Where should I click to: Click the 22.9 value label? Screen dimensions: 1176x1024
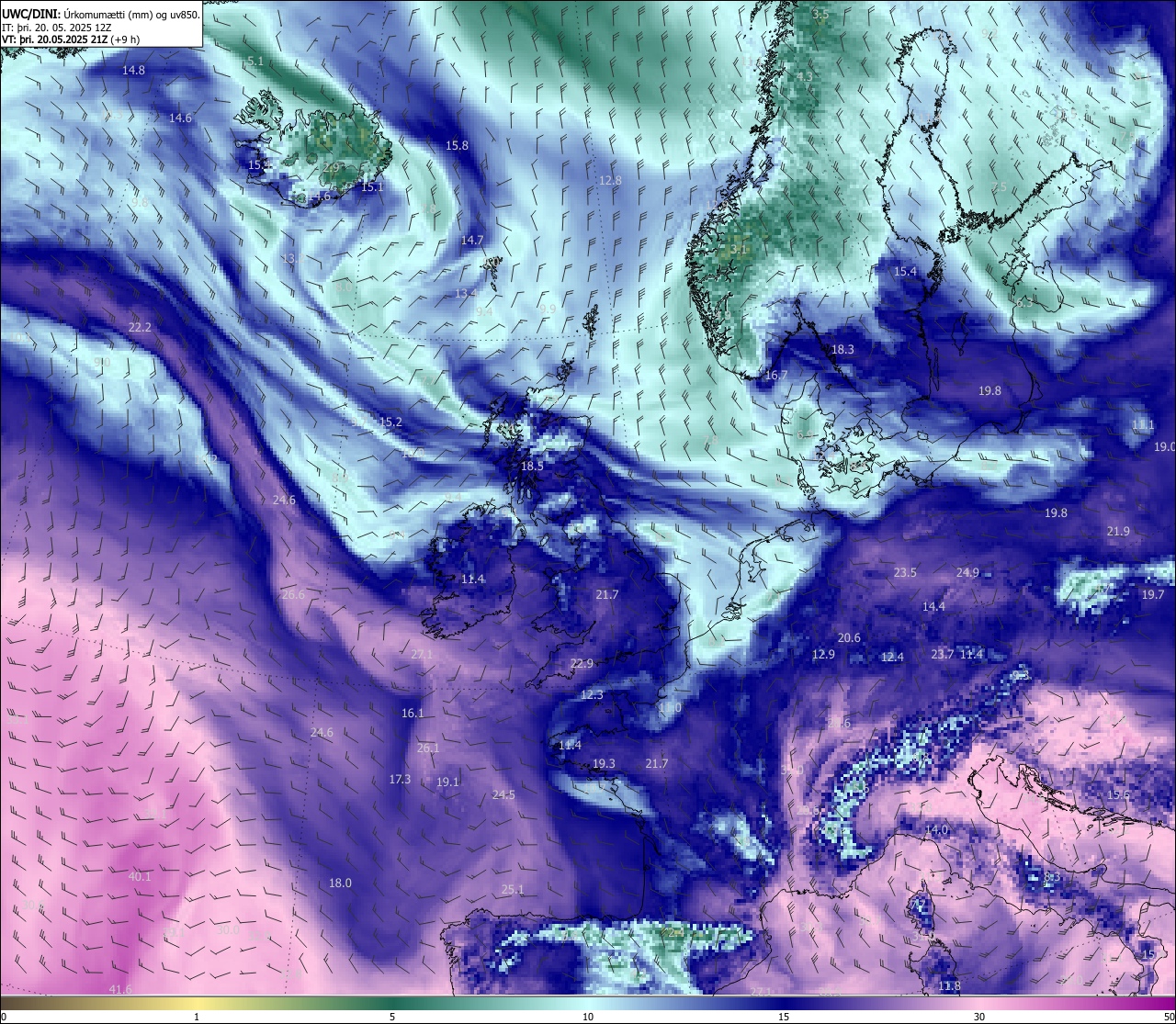click(582, 663)
